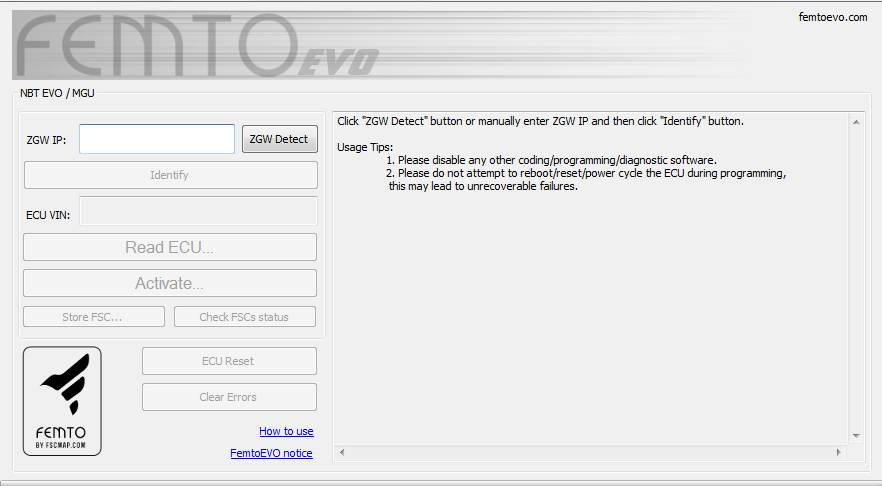882x486 pixels.
Task: Click inside the usage tips log area
Action: point(590,300)
